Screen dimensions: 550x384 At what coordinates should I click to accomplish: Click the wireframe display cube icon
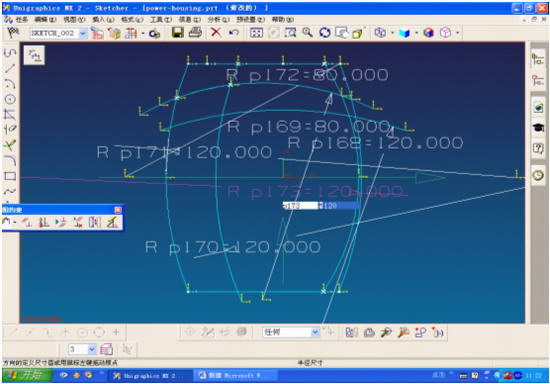[380, 33]
